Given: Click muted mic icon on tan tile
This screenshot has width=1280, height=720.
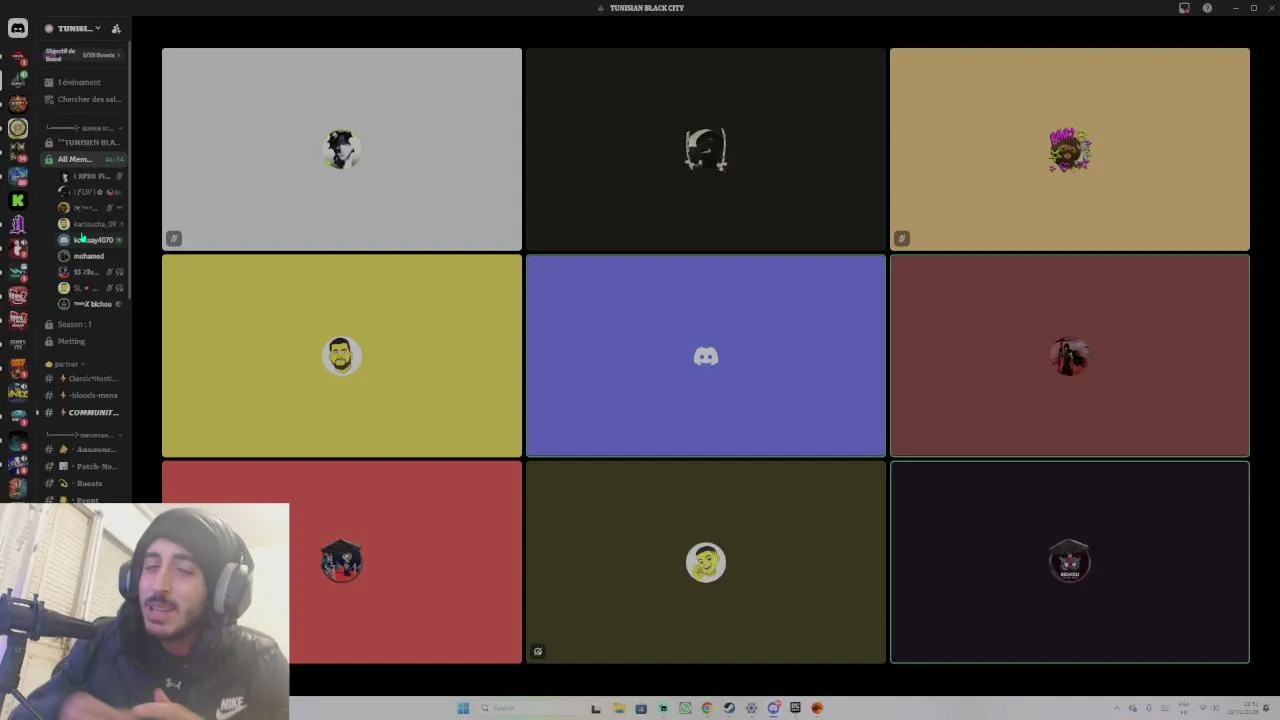Looking at the screenshot, I should (x=902, y=238).
